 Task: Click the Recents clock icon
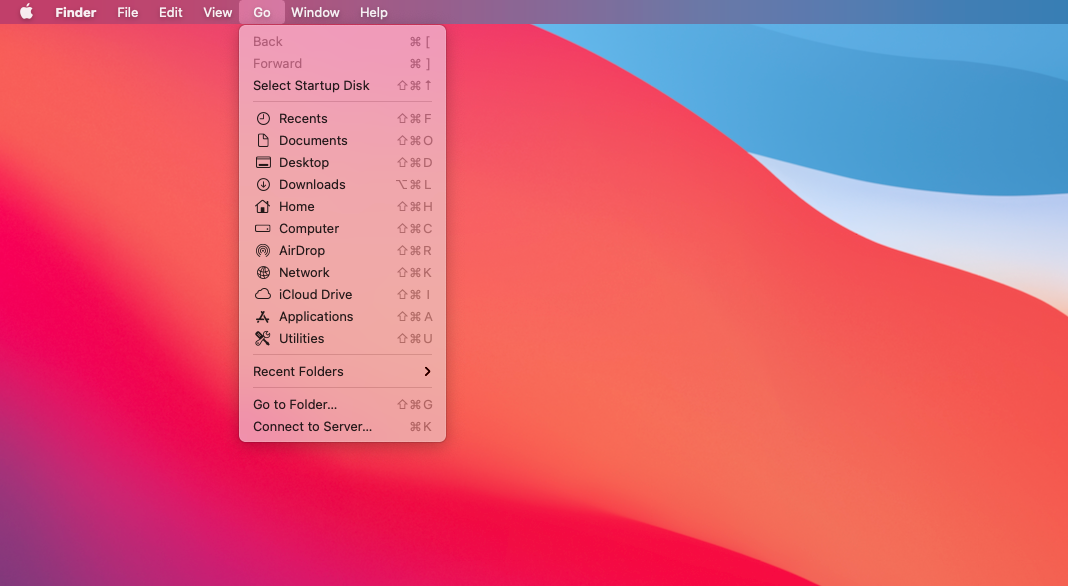pos(263,119)
